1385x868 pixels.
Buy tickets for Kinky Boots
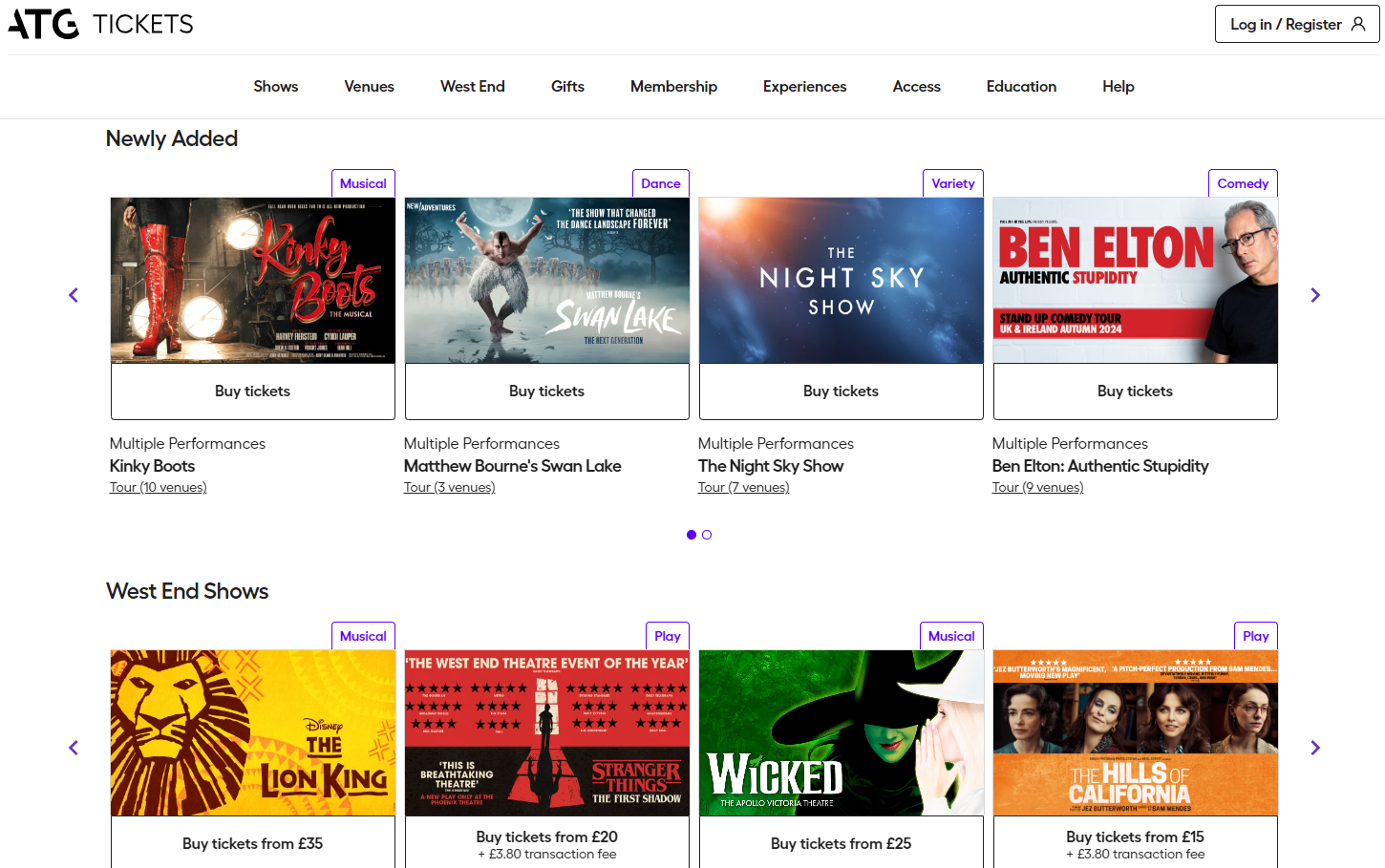(x=253, y=392)
